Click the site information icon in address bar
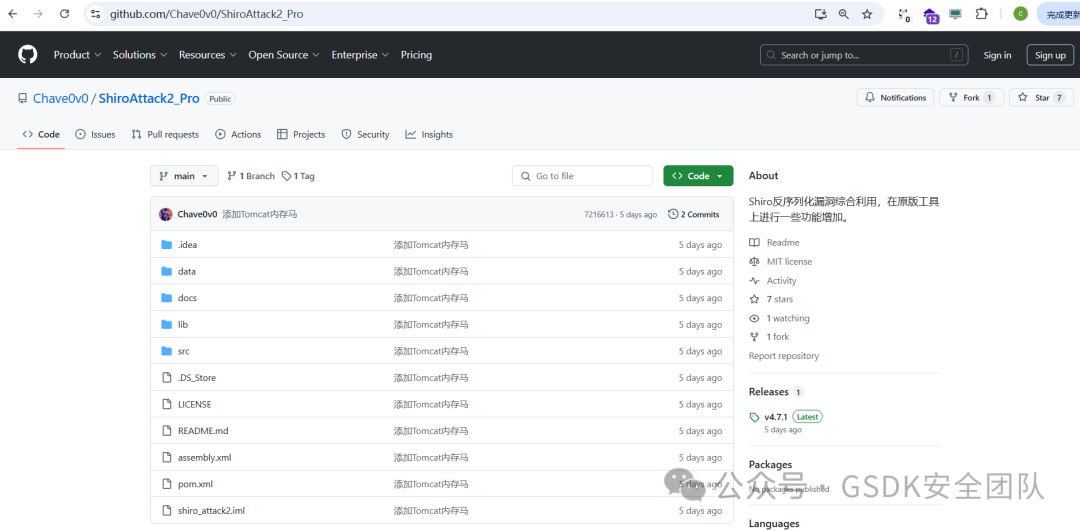This screenshot has width=1080, height=530. 96,14
